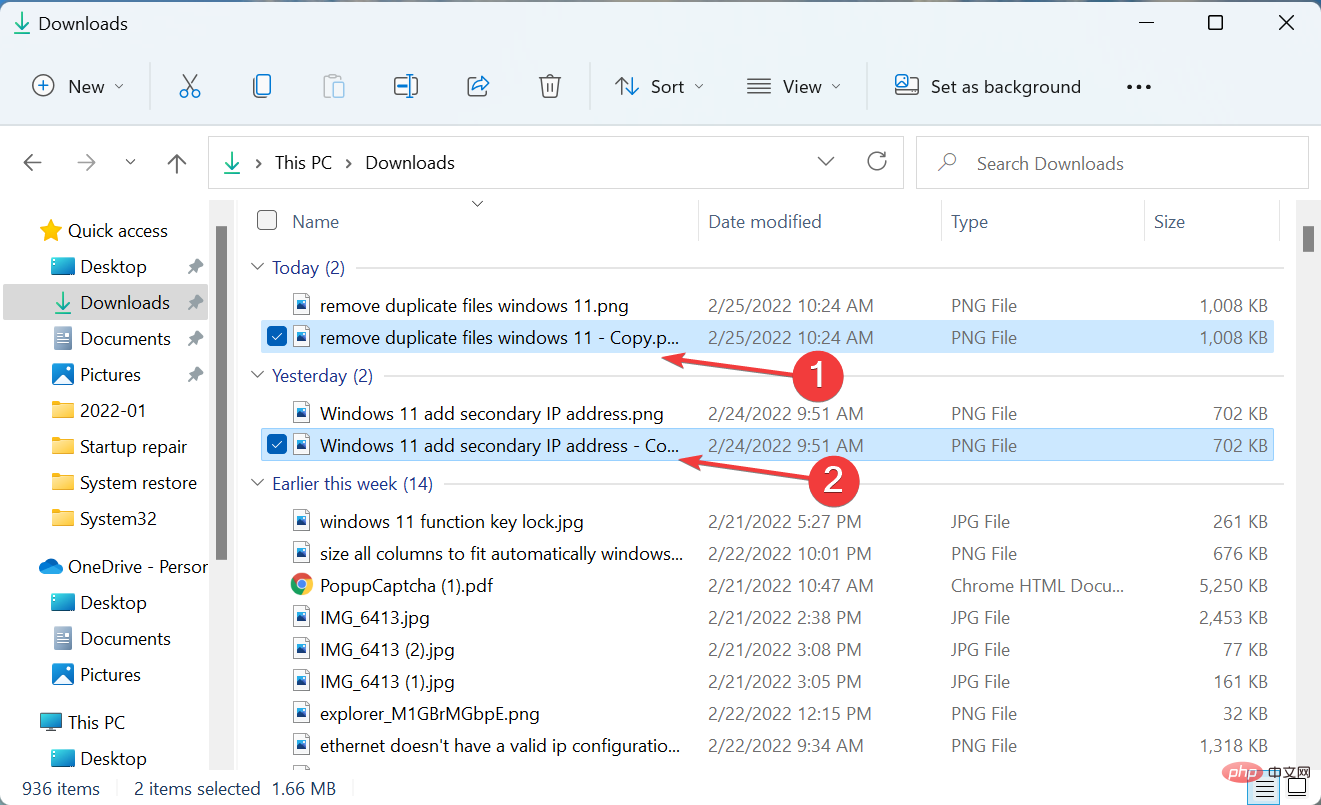Open Documents under Quick access
Image resolution: width=1321 pixels, height=805 pixels.
tap(125, 339)
